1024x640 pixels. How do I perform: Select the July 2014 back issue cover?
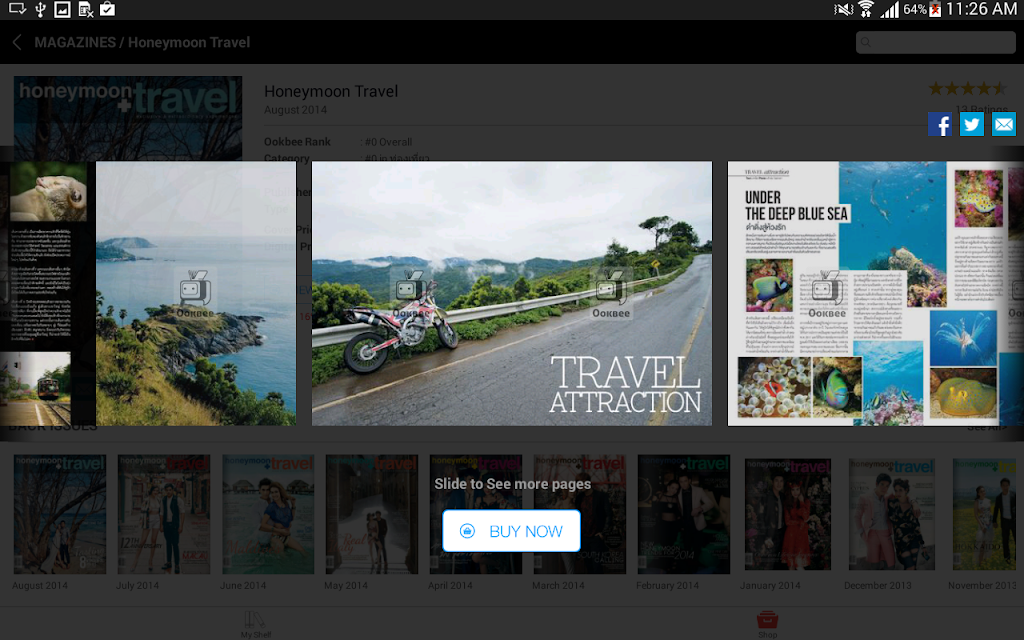pos(164,515)
